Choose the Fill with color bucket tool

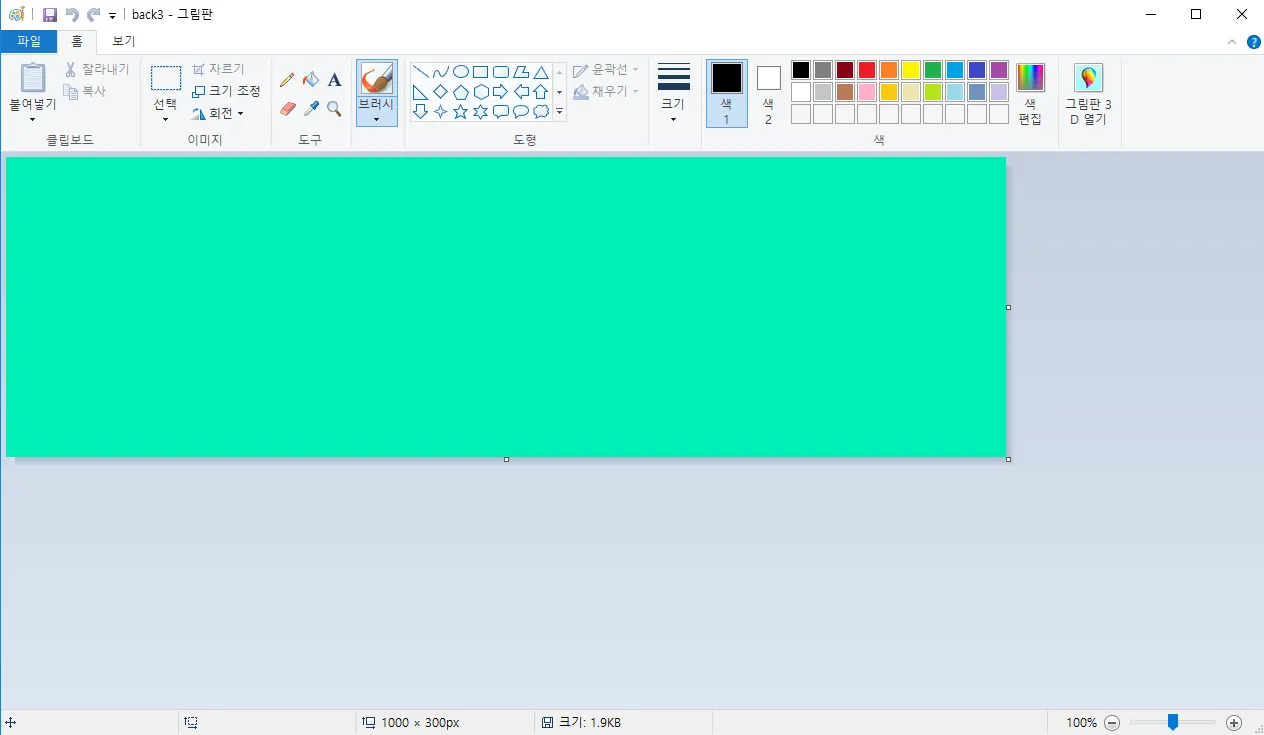click(x=311, y=79)
